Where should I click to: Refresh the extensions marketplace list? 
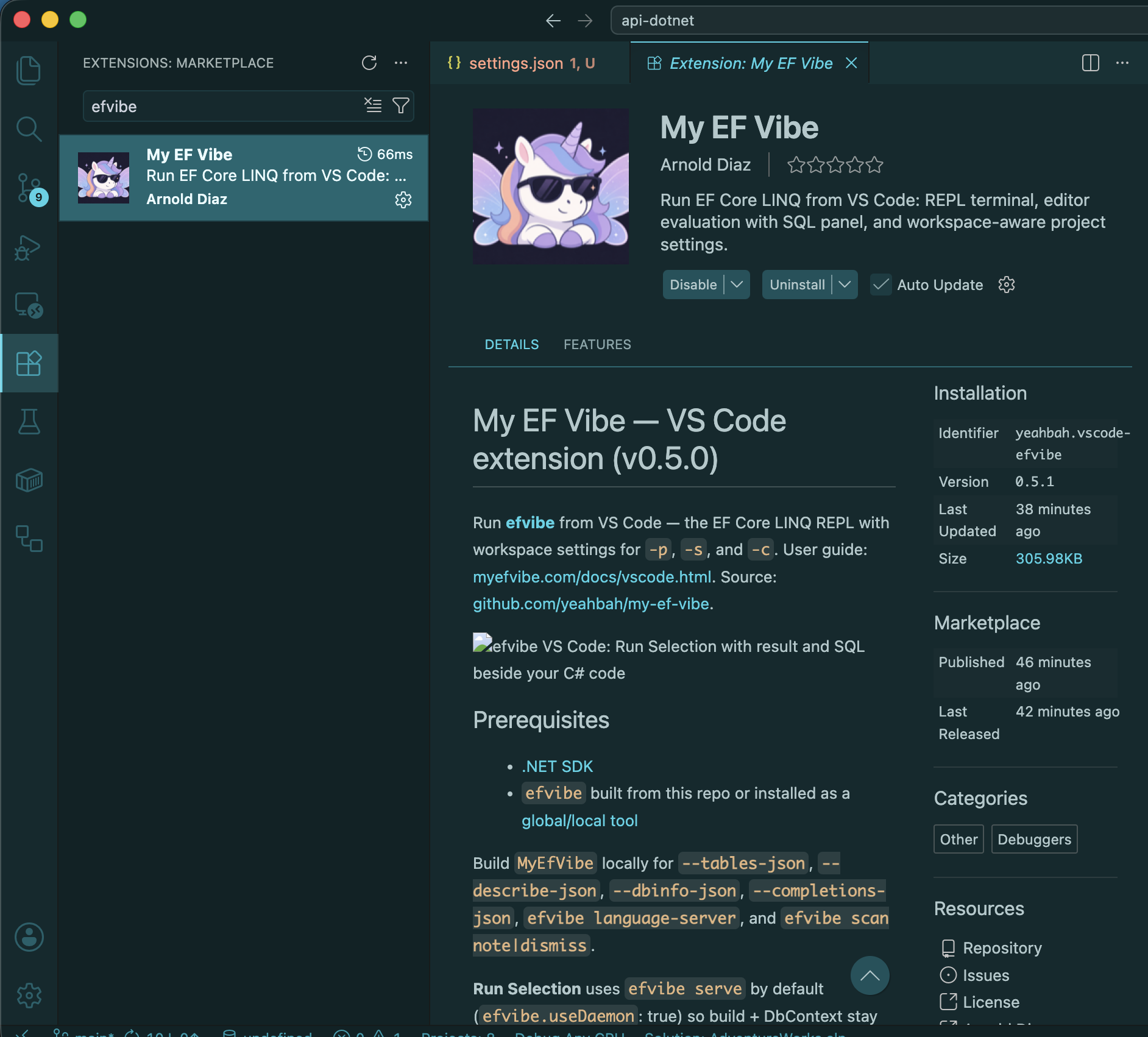point(369,63)
